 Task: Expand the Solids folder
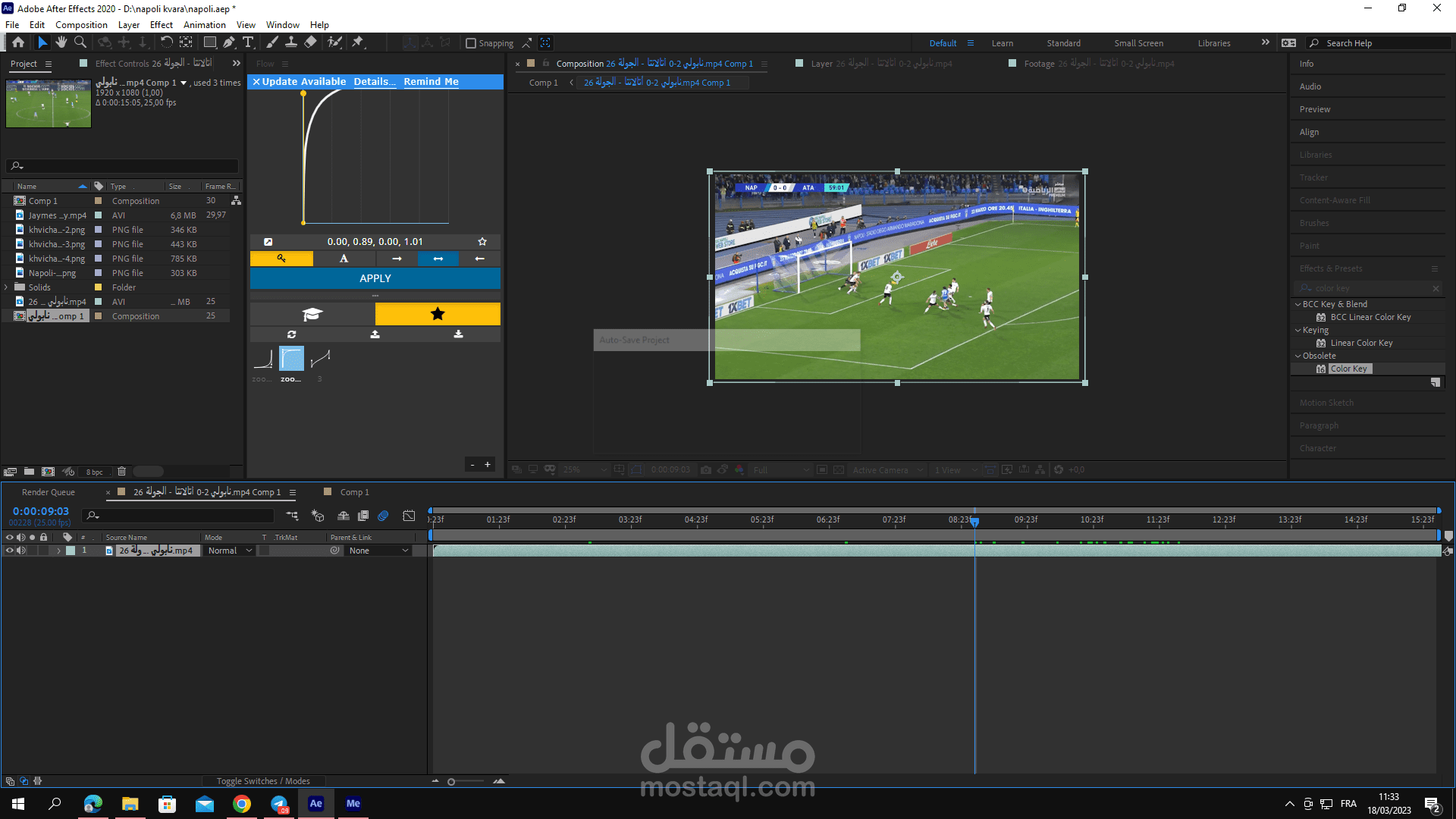tap(6, 287)
